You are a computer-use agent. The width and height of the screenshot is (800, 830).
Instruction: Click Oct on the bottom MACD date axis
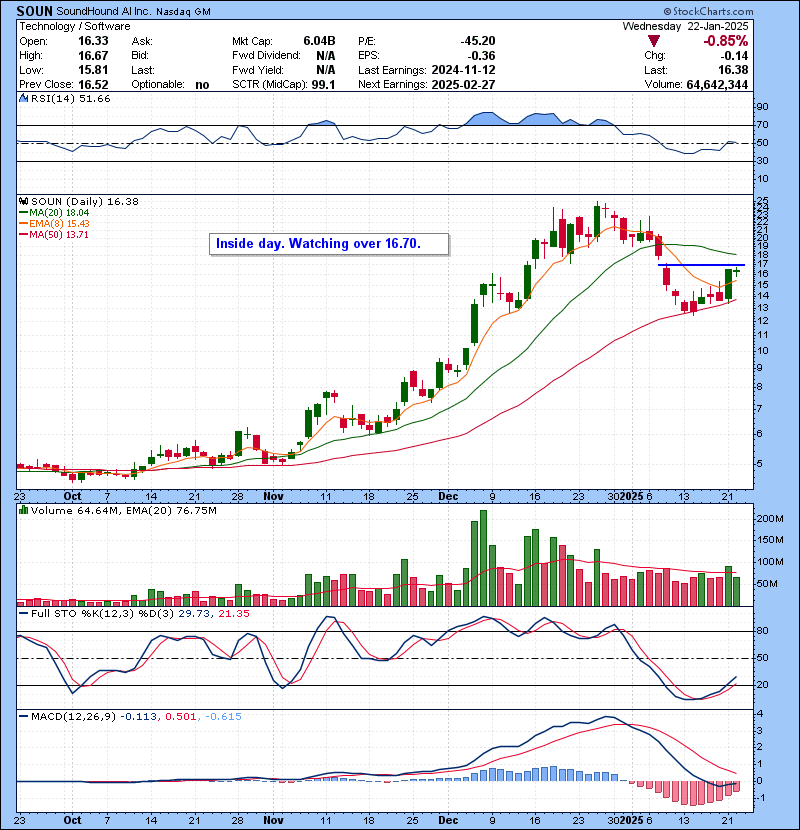pos(73,820)
